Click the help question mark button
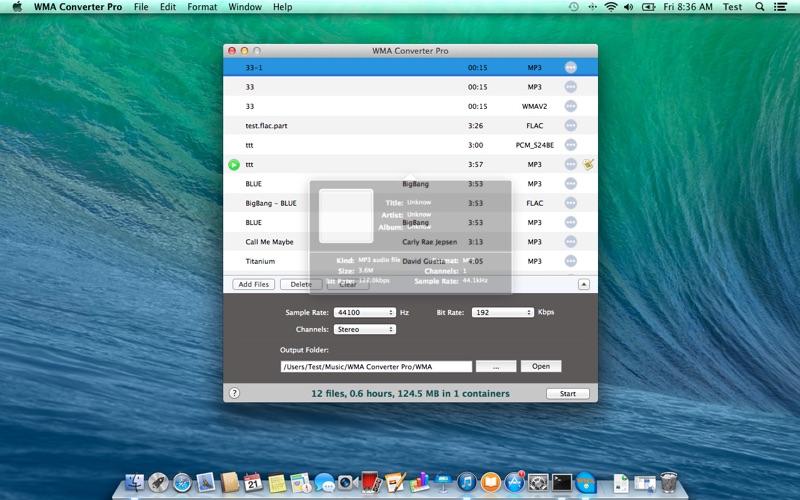Image resolution: width=800 pixels, height=500 pixels. 234,393
